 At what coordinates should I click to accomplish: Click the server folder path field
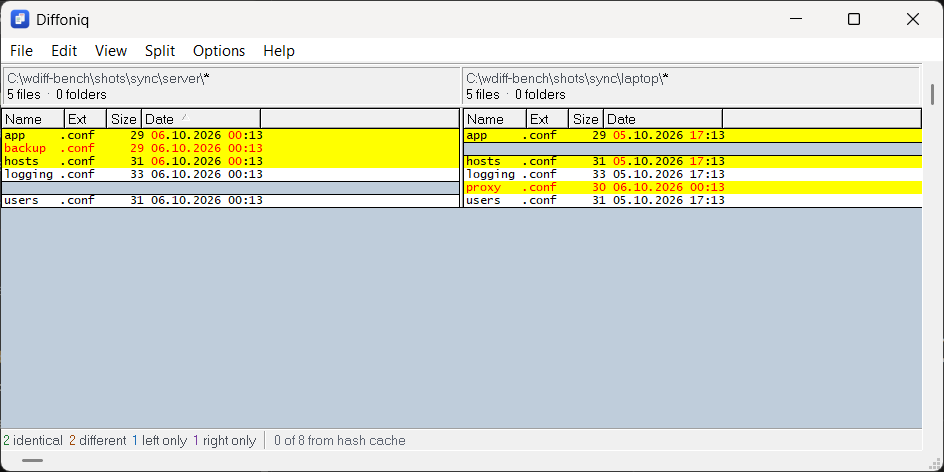click(231, 86)
